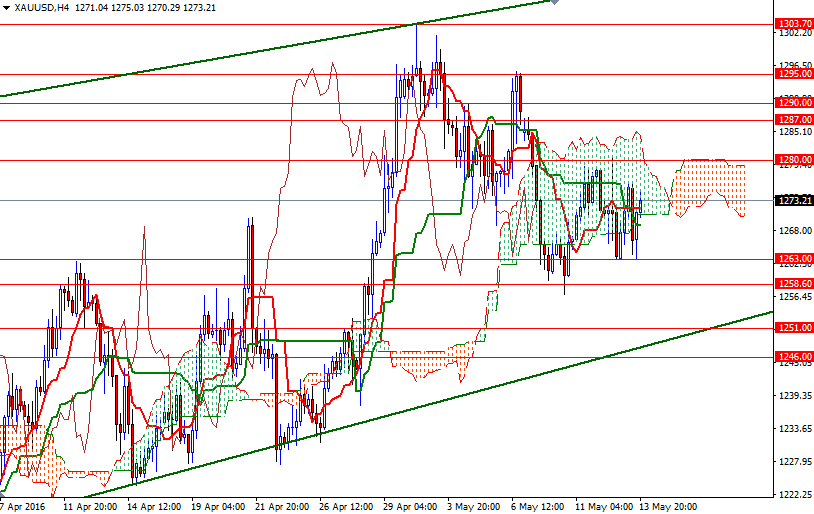The height and width of the screenshot is (514, 814).
Task: Click the 6 May 12:00 time axis label
Action: 537,506
